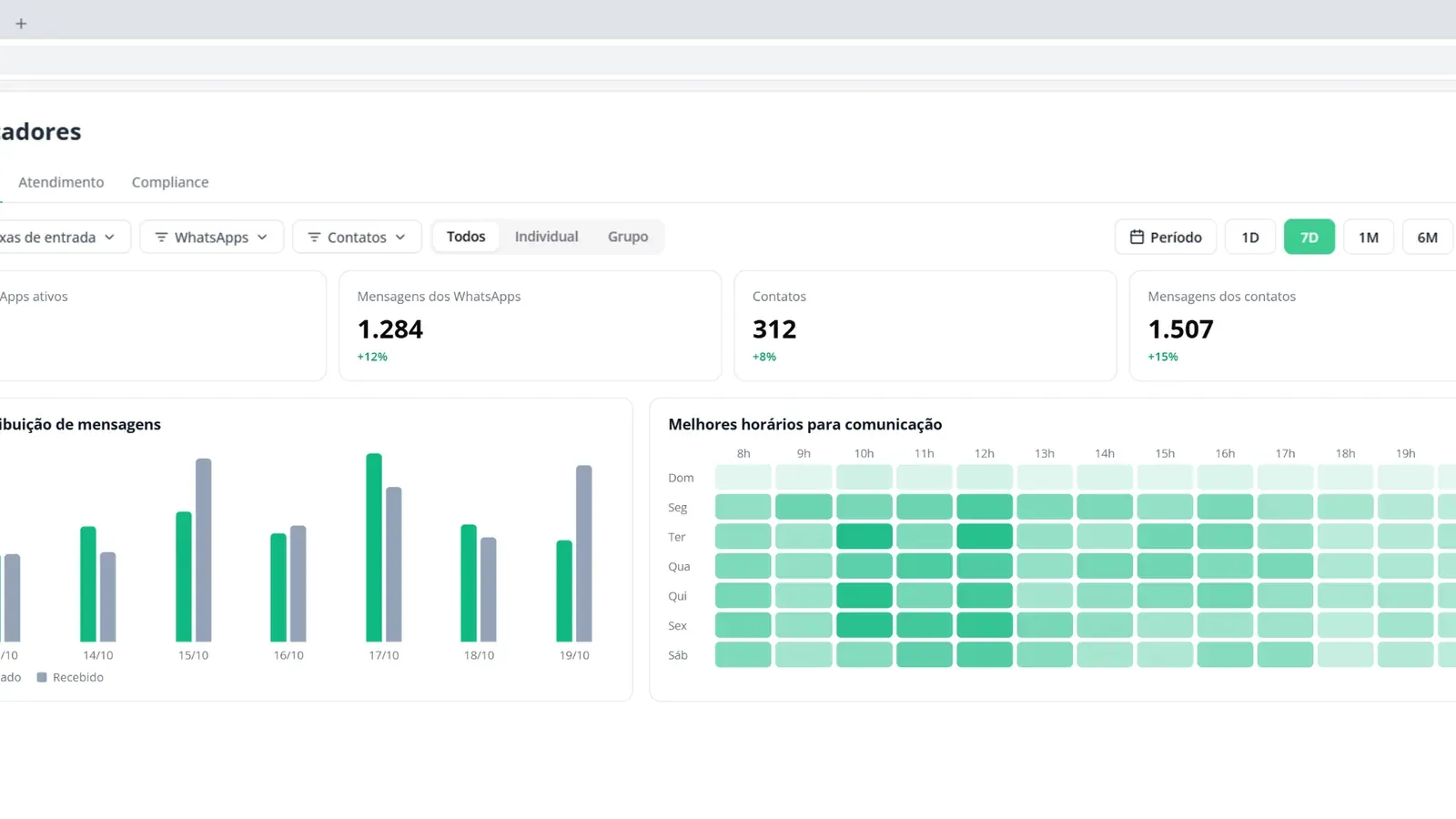Click the gray received bar for 19/10

584,553
